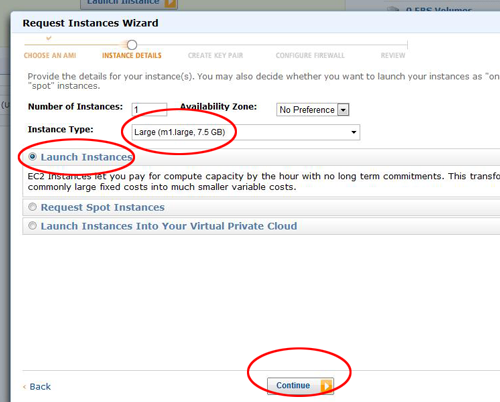Click the Availability Zone dropdown arrow button
This screenshot has height=402, width=500.
[x=343, y=110]
